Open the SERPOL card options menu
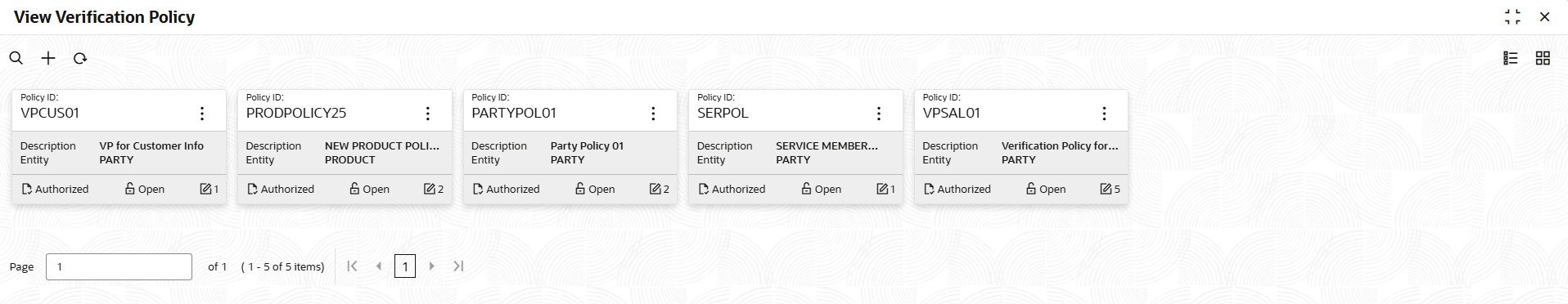 coord(879,114)
